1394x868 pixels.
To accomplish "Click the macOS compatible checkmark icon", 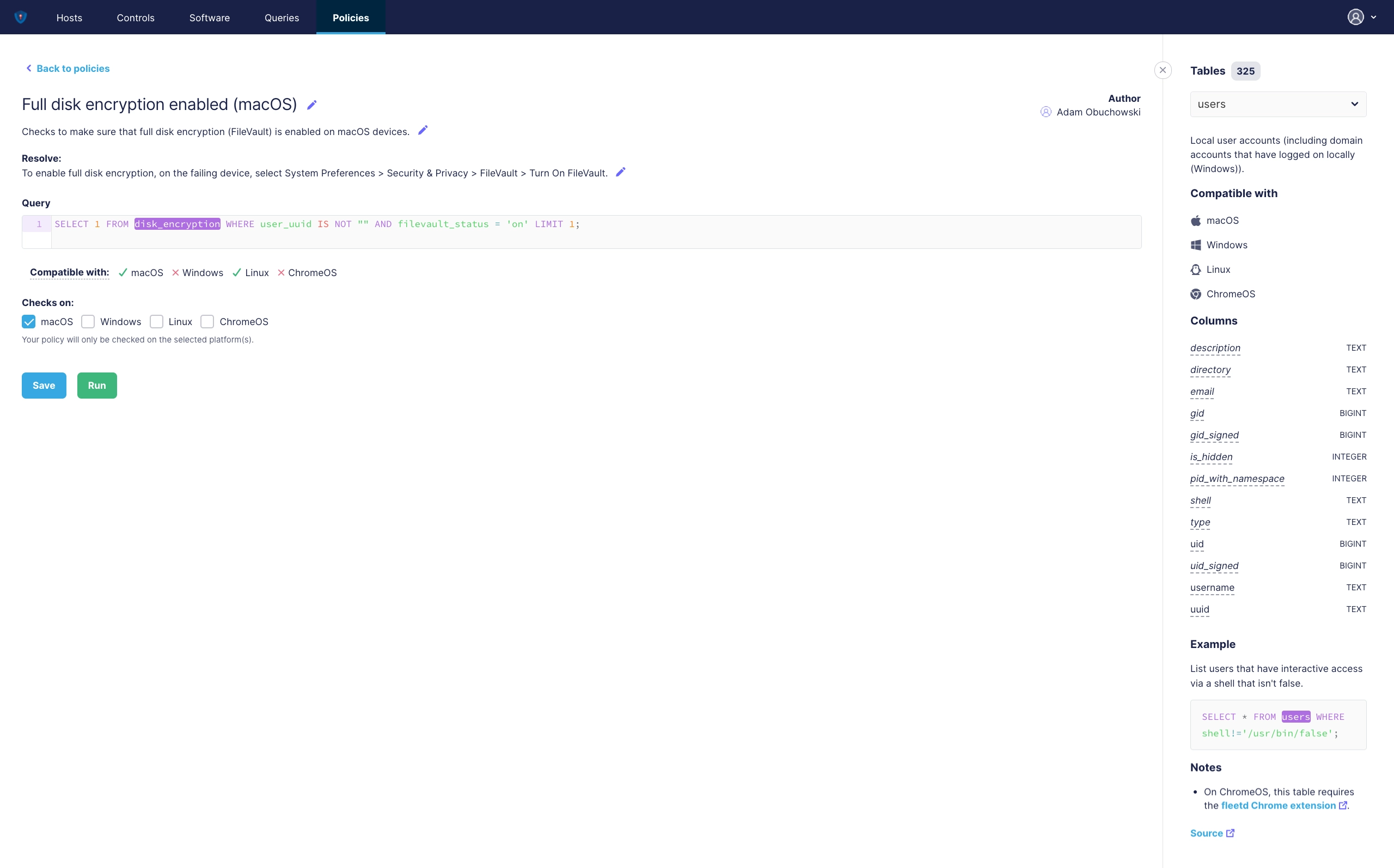I will (123, 273).
